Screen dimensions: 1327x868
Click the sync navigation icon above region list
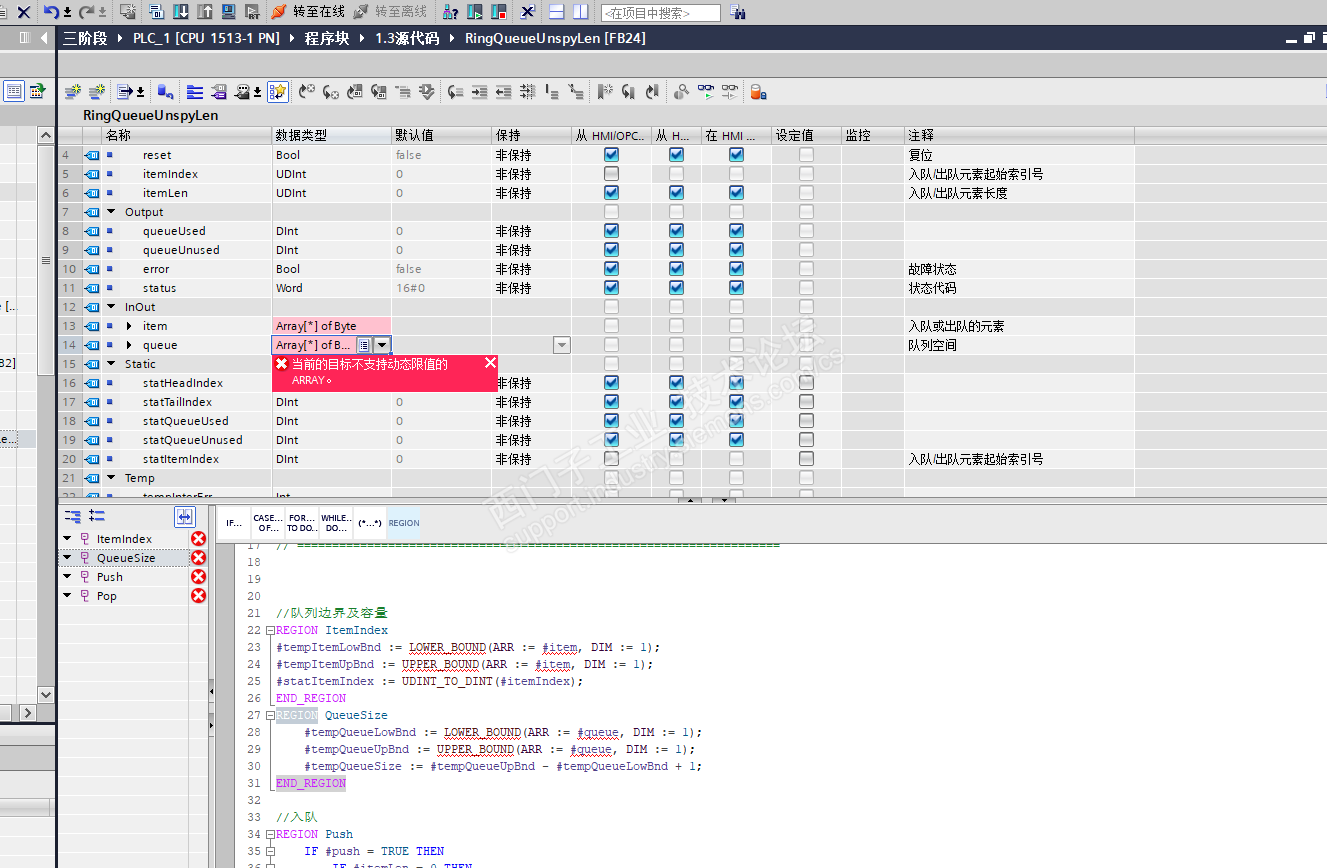184,516
